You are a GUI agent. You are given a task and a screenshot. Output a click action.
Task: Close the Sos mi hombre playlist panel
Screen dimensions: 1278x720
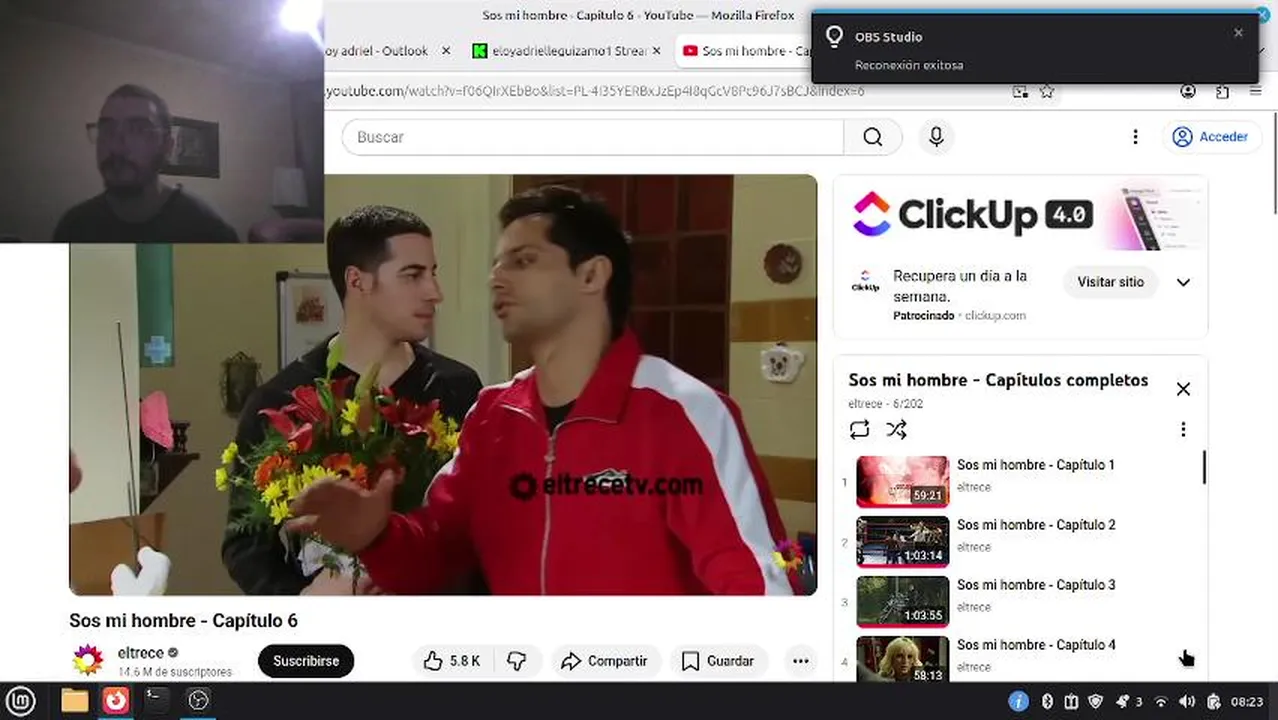click(x=1183, y=389)
